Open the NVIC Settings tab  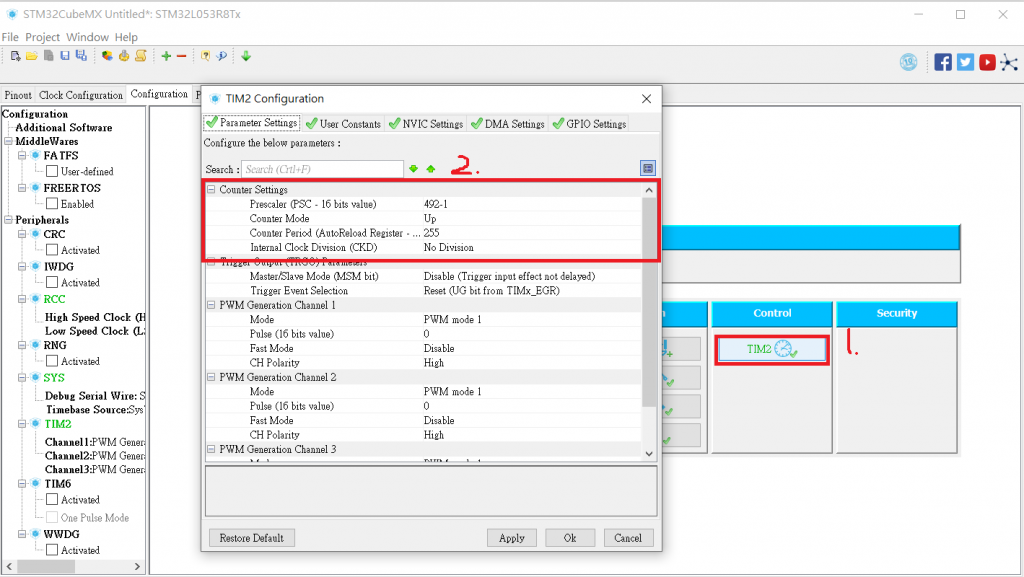[426, 123]
